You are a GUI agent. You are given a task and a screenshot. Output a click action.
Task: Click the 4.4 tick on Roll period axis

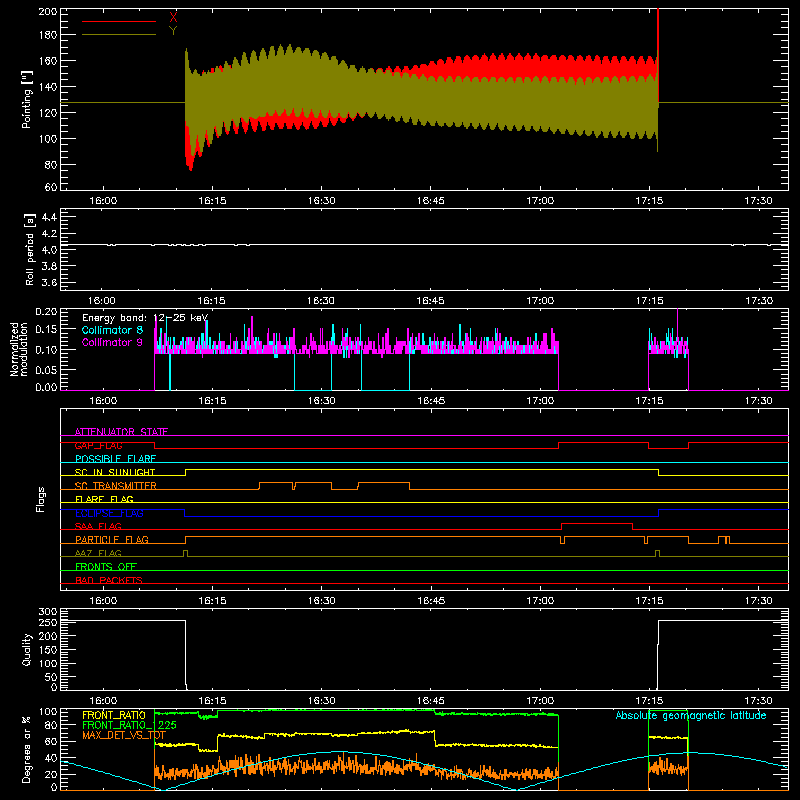(49, 217)
